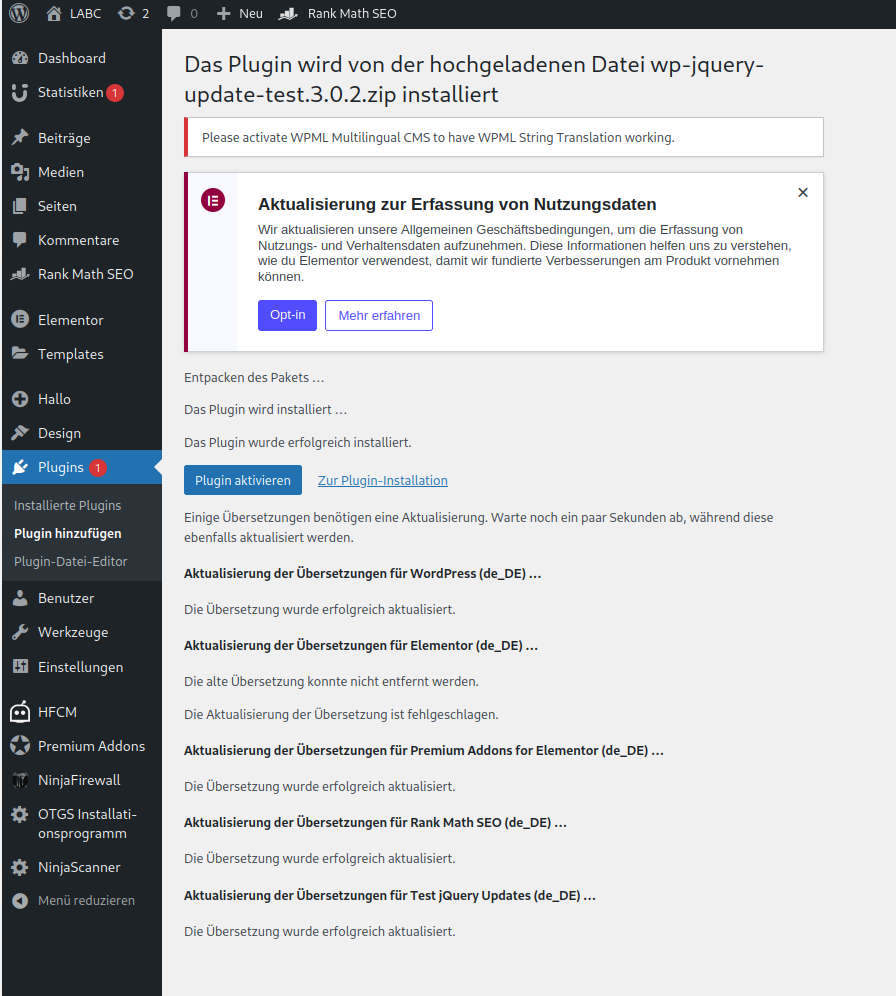896x996 pixels.
Task: Click the Design brush icon
Action: [20, 433]
